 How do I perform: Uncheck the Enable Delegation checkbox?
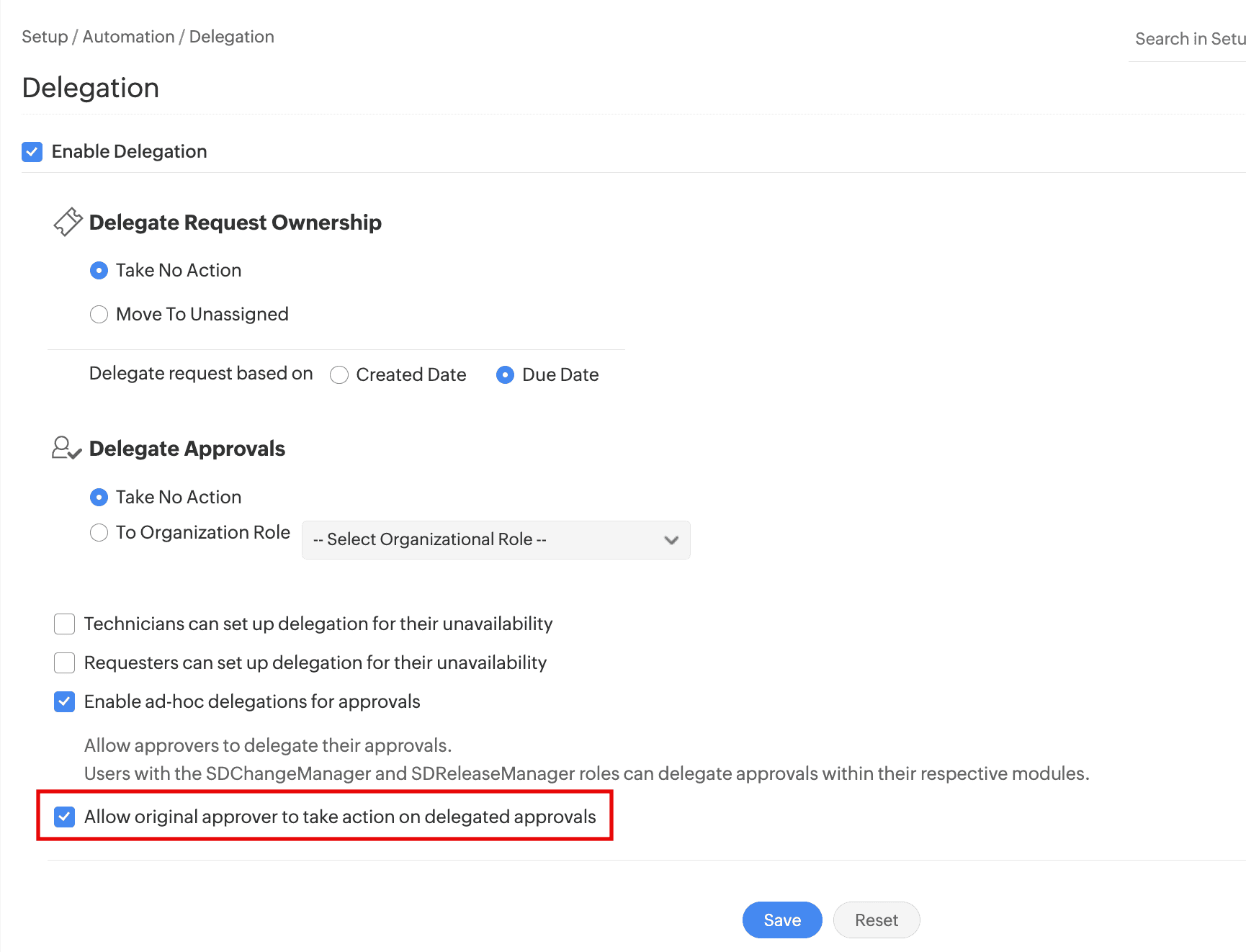click(x=32, y=151)
